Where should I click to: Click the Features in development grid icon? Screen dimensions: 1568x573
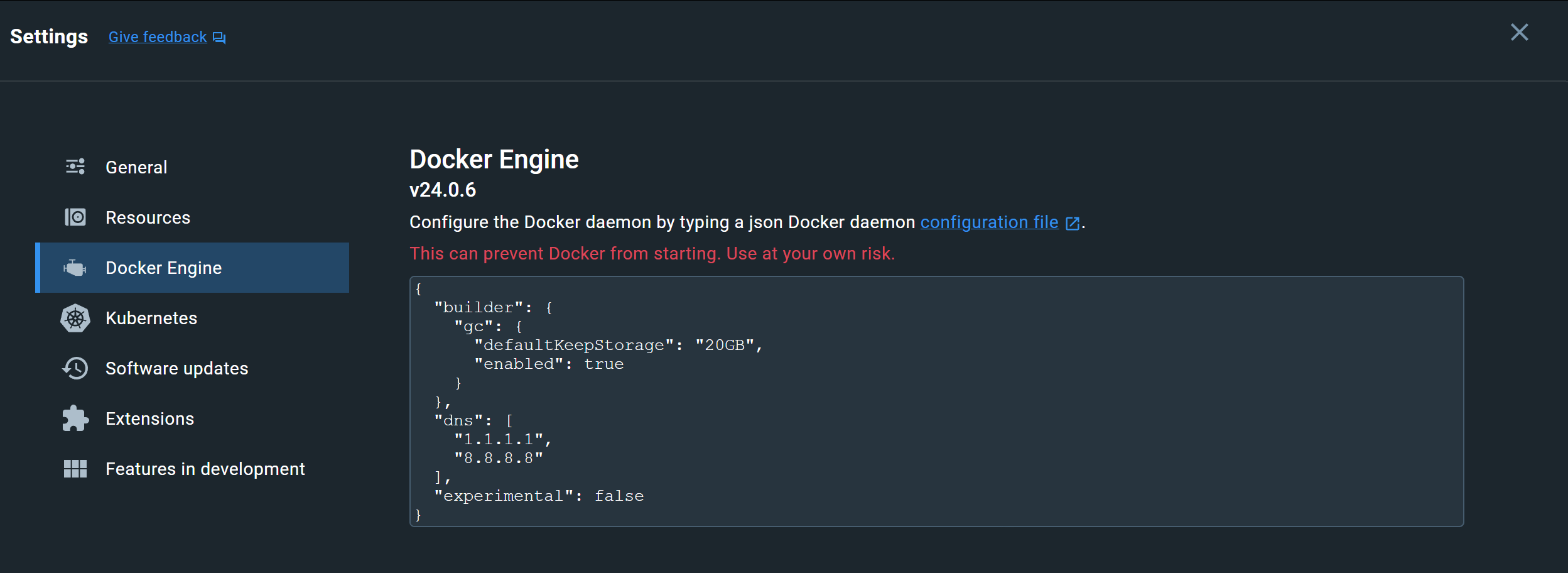[x=75, y=469]
